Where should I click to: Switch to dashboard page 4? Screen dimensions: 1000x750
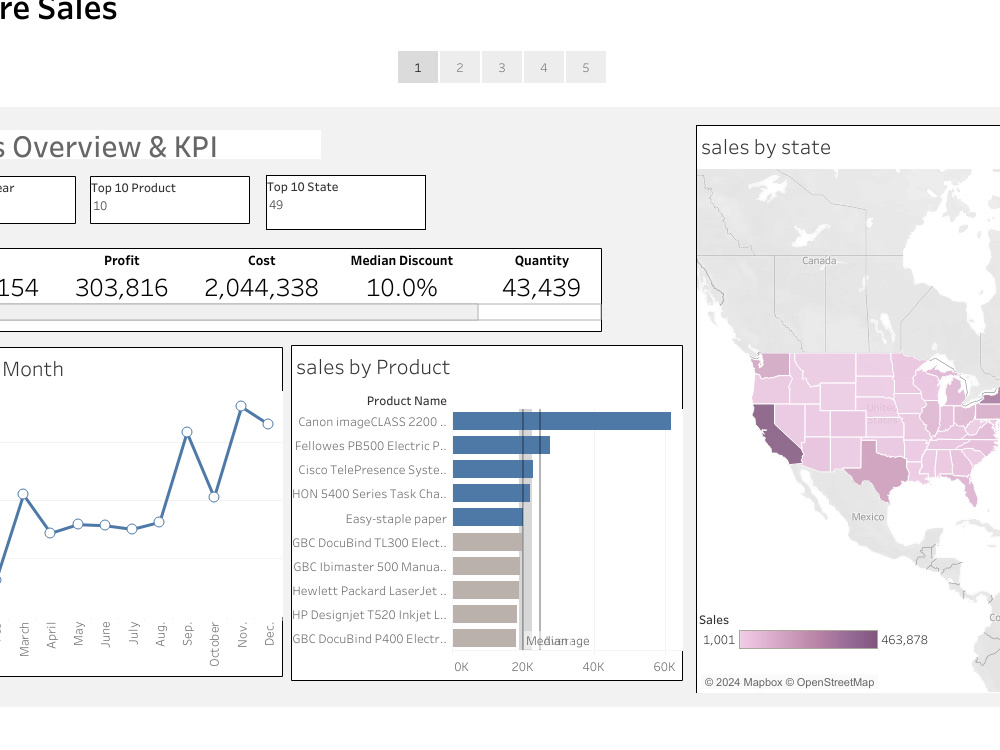point(544,67)
